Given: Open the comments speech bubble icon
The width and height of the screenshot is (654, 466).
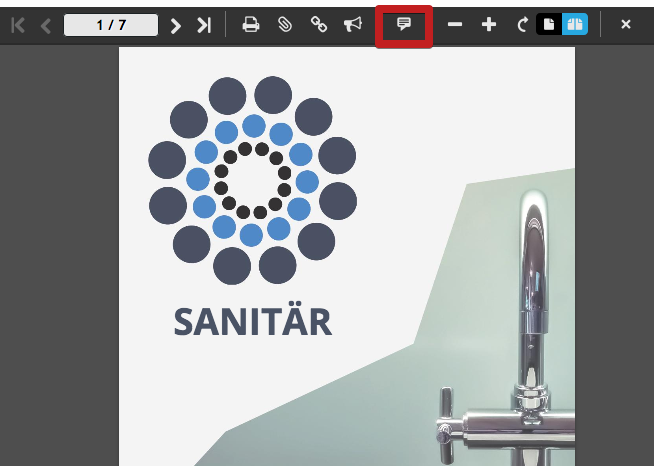Looking at the screenshot, I should click(404, 25).
